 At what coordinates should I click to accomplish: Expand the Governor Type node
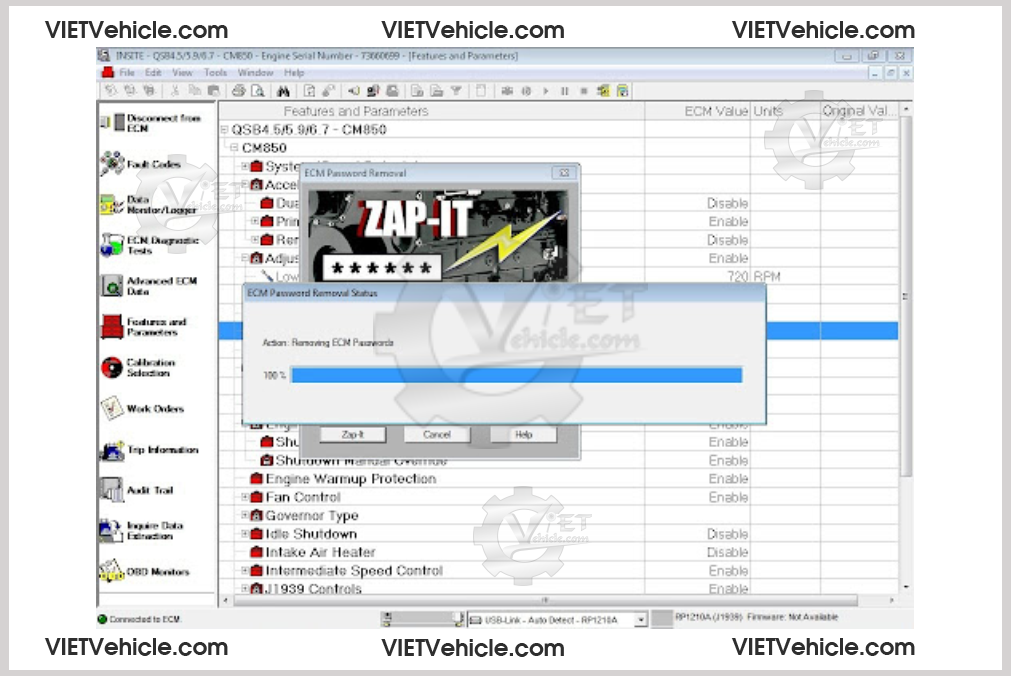pos(245,516)
